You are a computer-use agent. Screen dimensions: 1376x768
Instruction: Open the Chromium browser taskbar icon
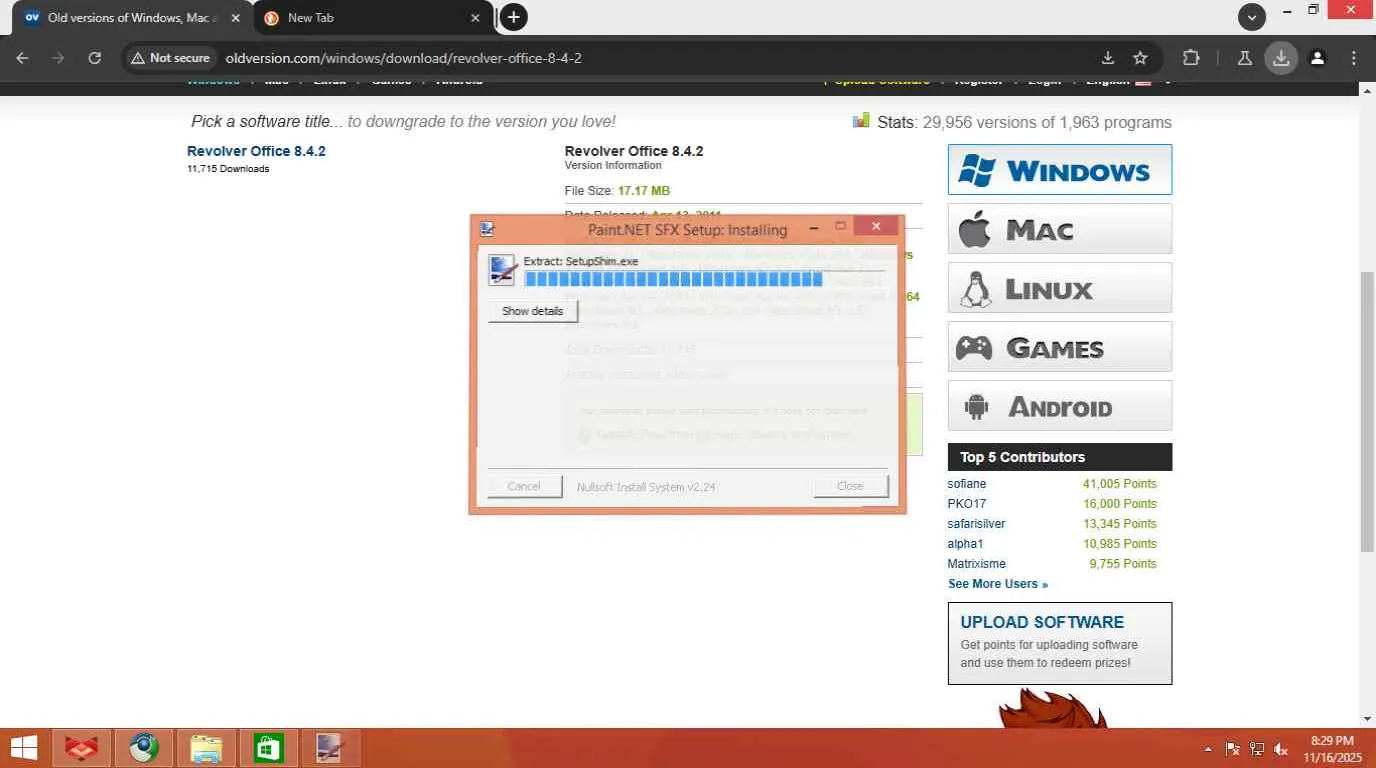[x=144, y=748]
